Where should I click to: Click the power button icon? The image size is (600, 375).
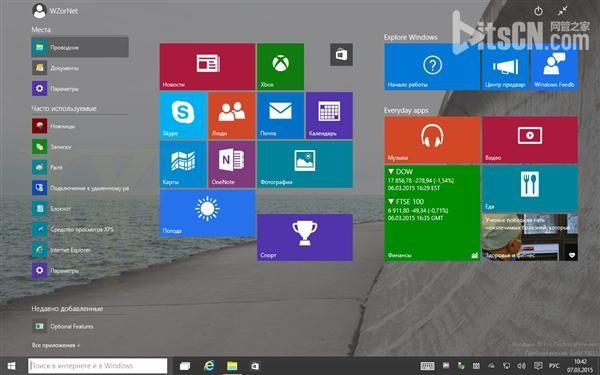(x=538, y=11)
